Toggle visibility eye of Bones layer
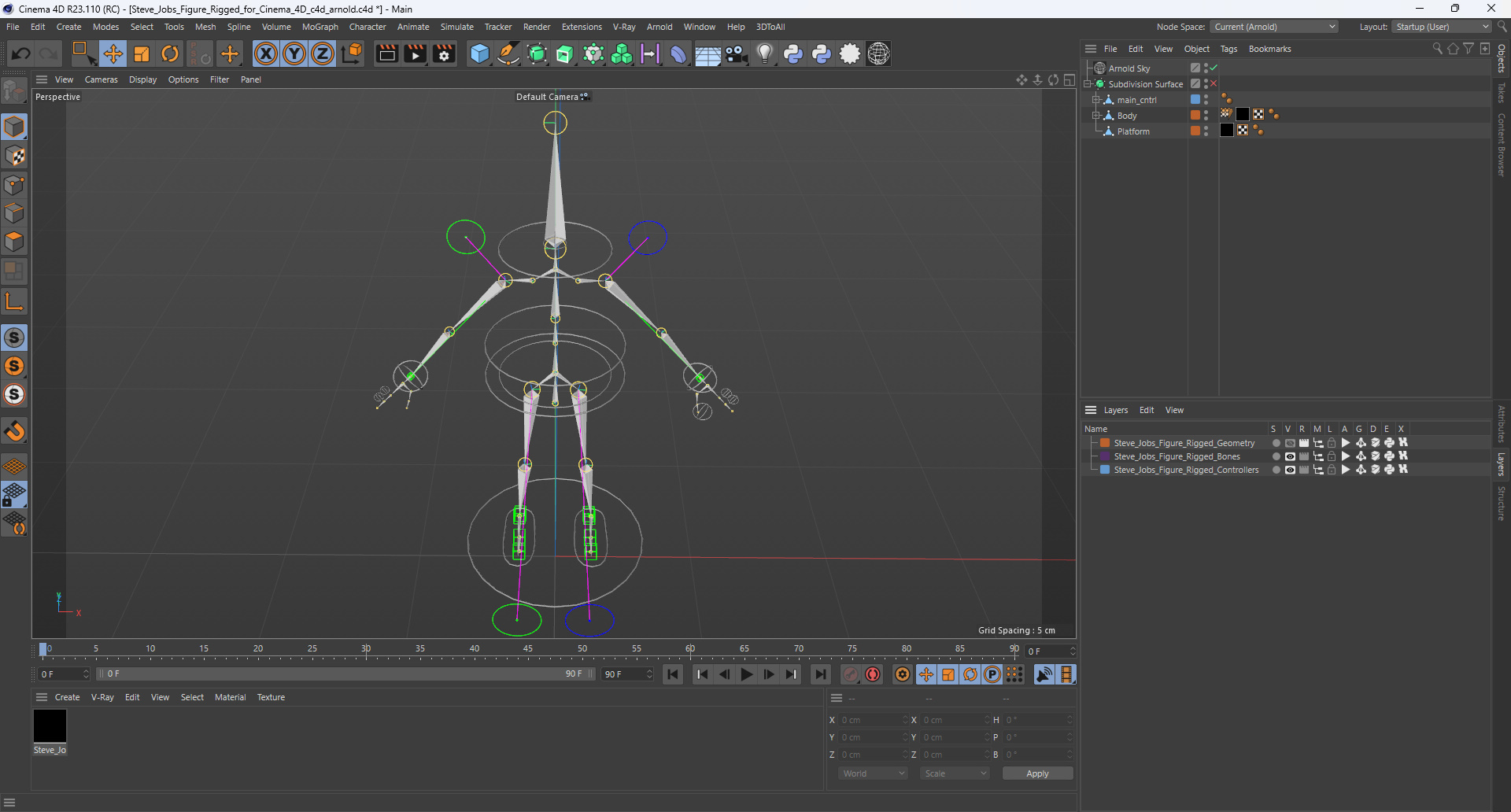Viewport: 1511px width, 812px height. point(1290,456)
